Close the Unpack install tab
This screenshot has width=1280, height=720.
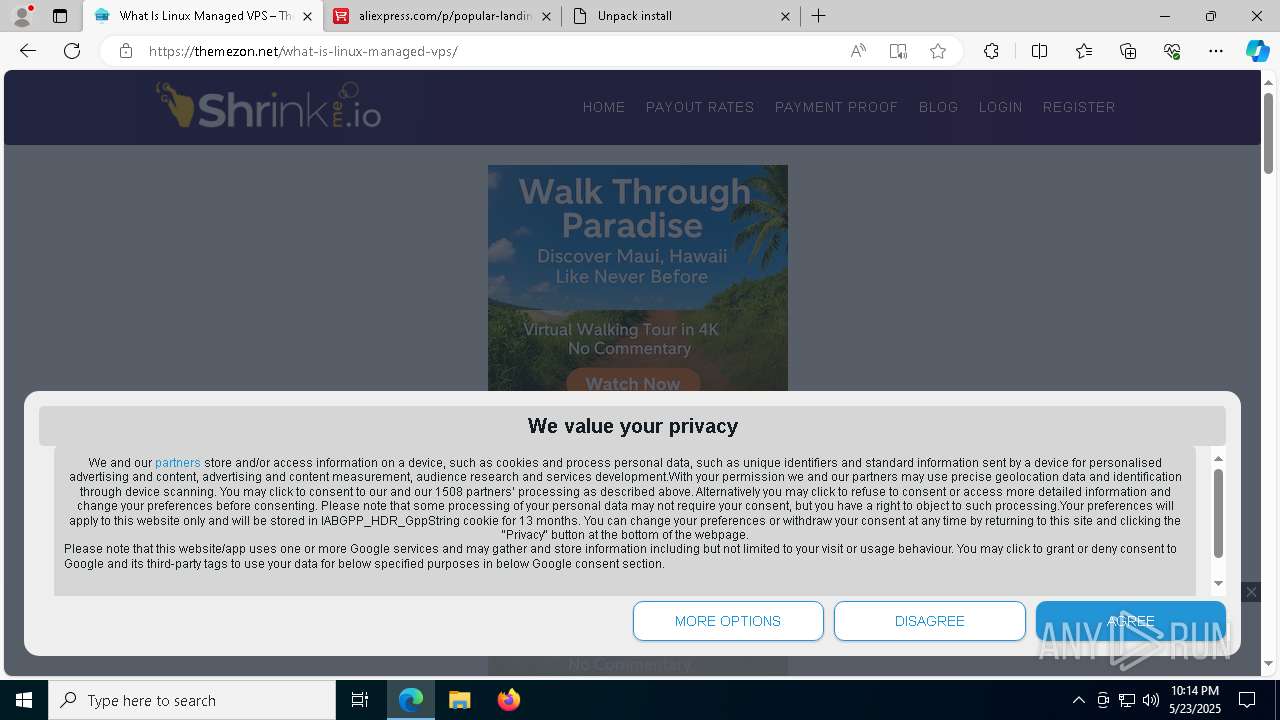785,16
